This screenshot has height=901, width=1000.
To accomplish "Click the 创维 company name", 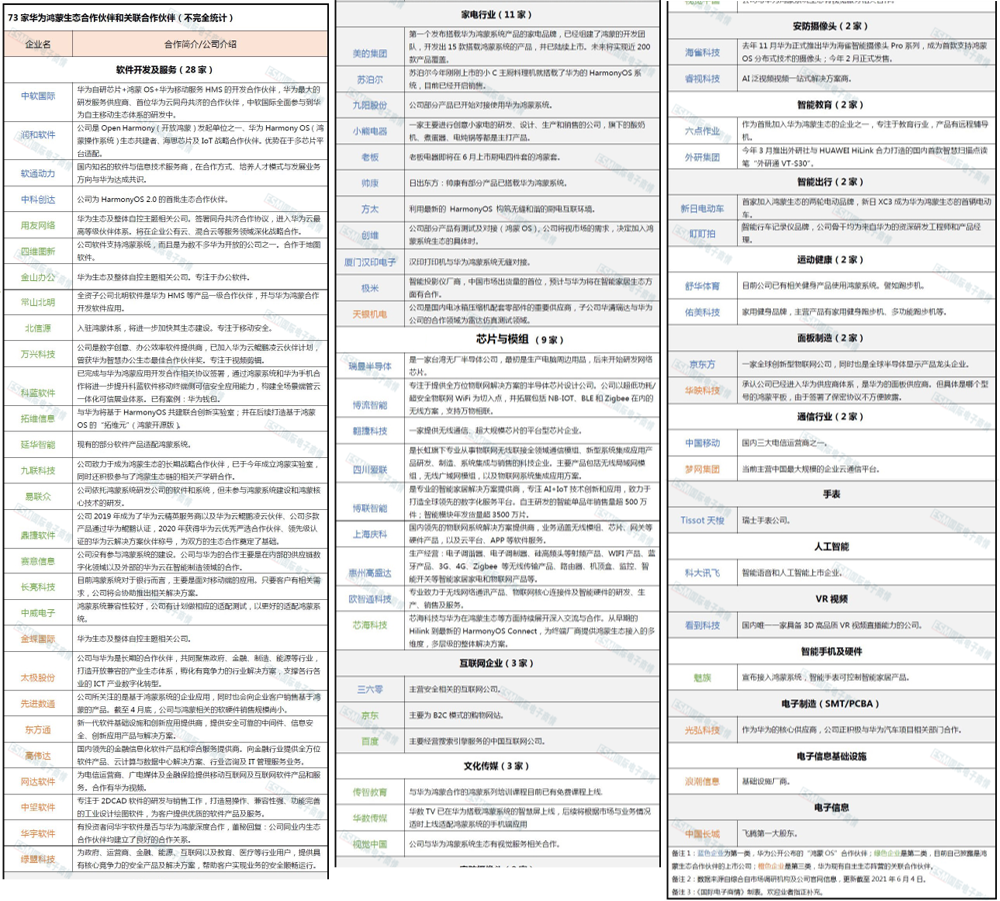I will click(370, 235).
